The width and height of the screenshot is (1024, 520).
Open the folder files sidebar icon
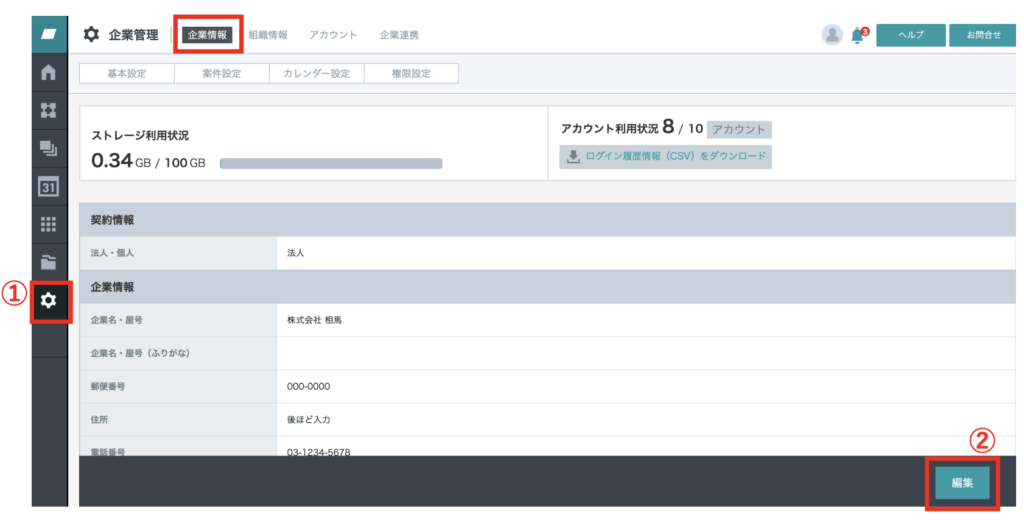click(x=49, y=262)
